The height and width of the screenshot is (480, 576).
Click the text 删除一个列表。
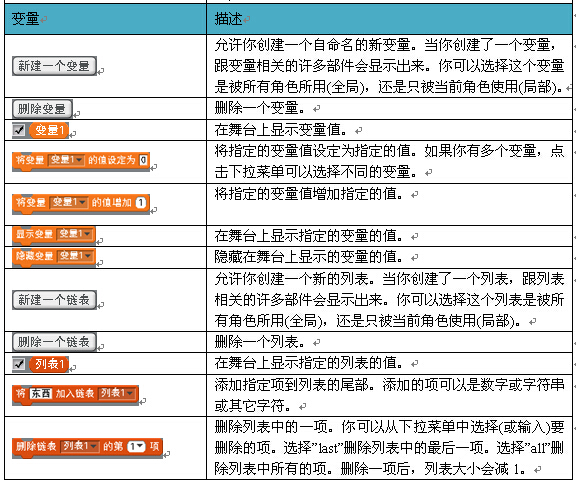260,342
